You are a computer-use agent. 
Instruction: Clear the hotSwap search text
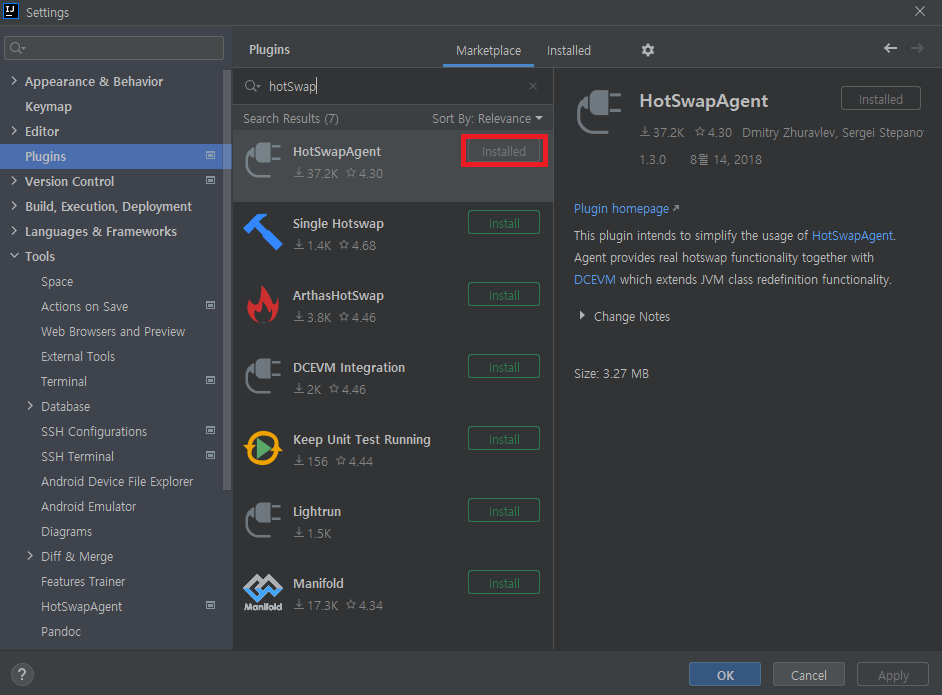[533, 86]
